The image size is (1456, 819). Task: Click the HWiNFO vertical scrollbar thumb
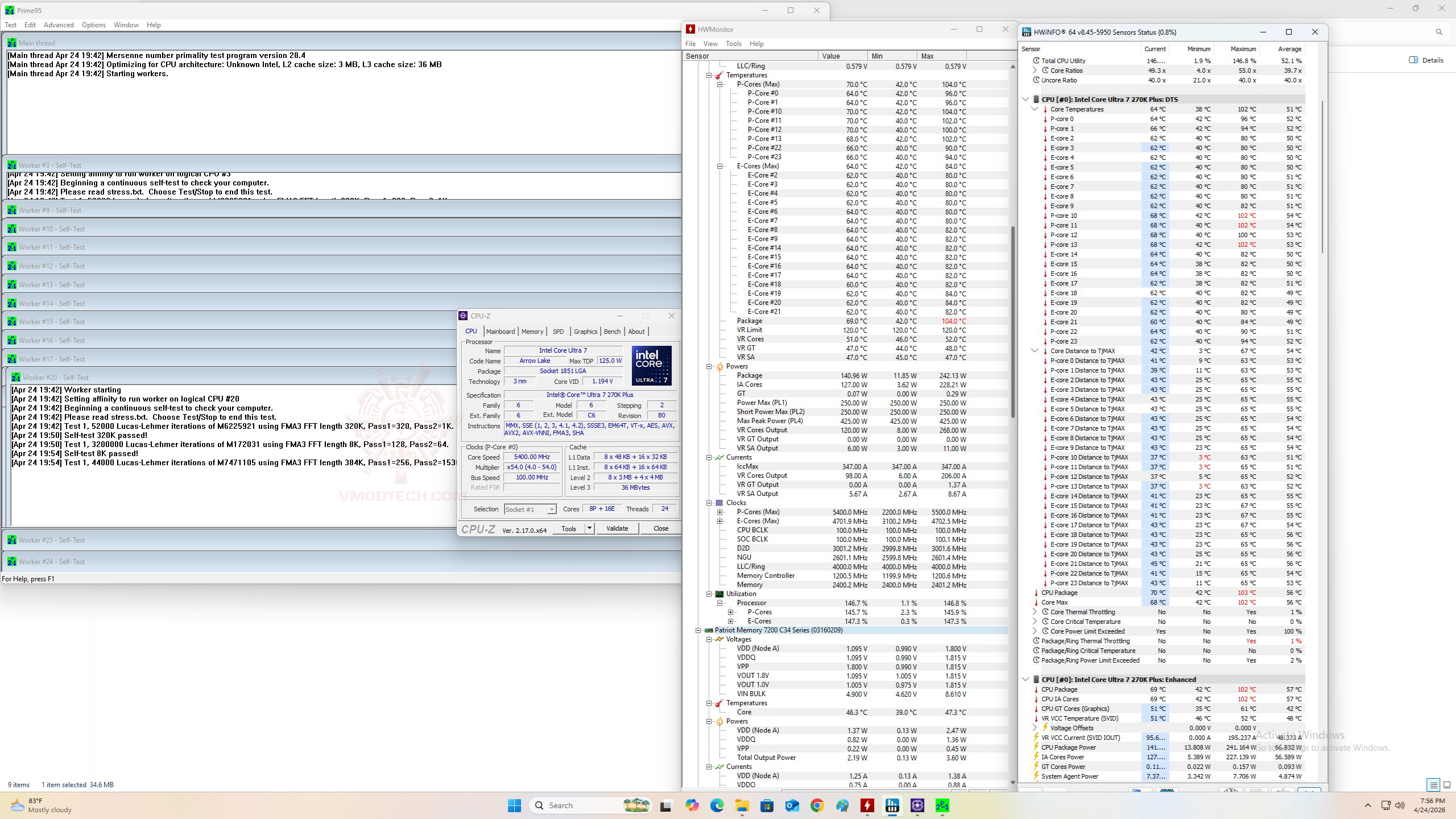1322,176
